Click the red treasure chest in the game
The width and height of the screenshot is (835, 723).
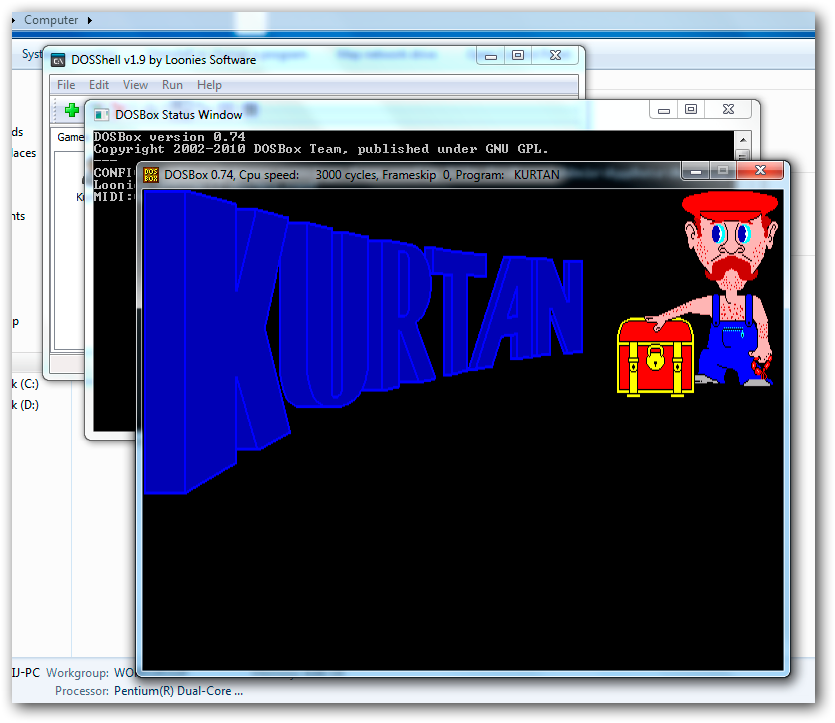coord(655,357)
